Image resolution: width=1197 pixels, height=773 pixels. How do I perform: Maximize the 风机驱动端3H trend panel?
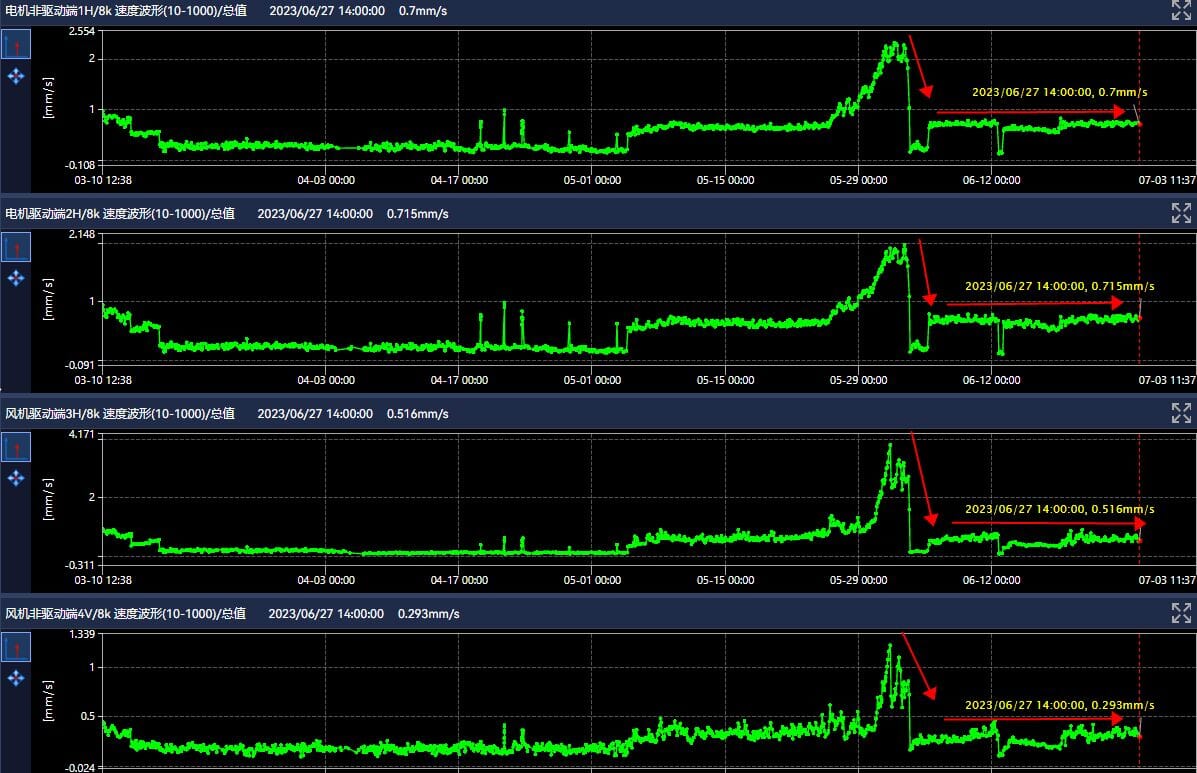1181,413
